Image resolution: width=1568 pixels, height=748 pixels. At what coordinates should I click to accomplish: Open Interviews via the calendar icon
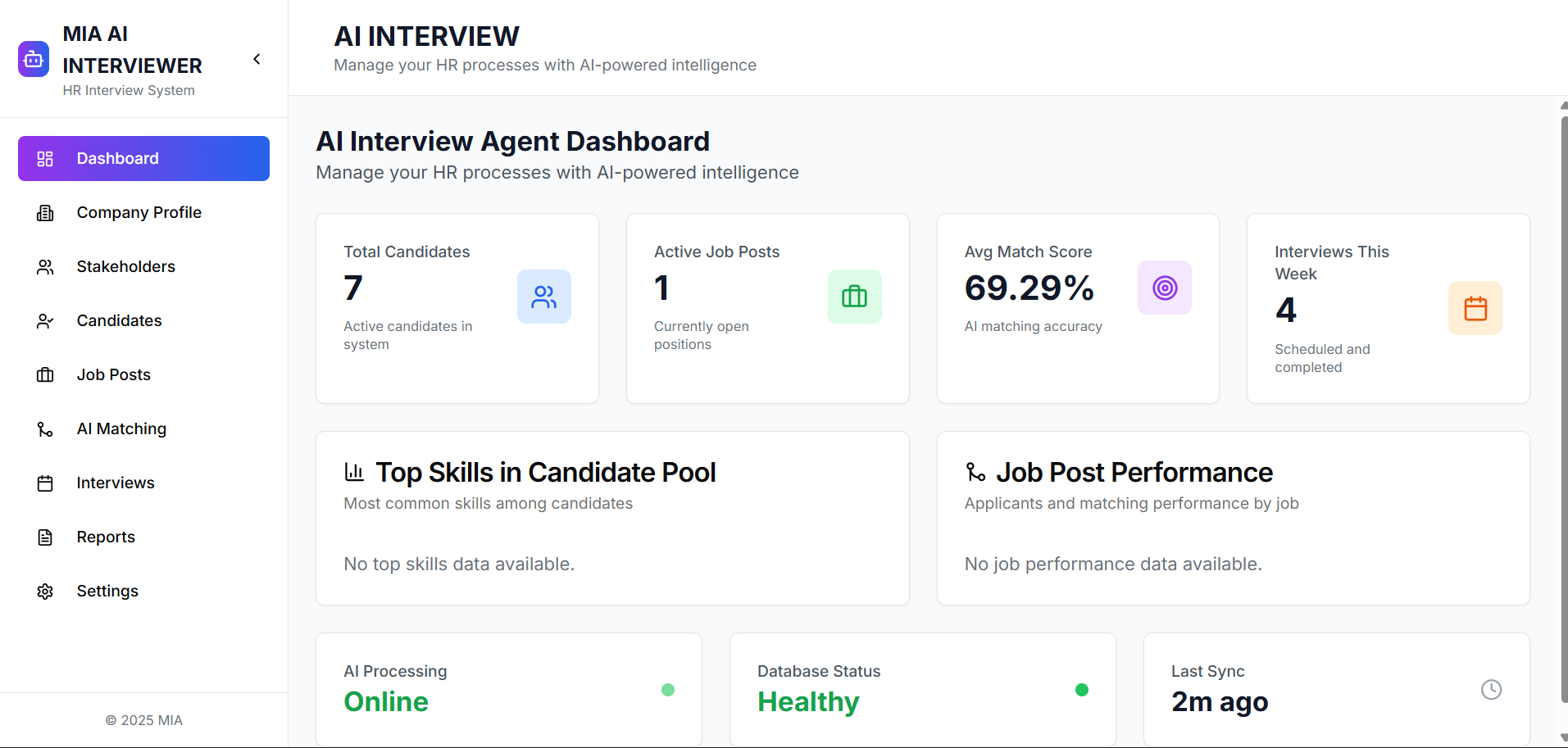pyautogui.click(x=44, y=483)
